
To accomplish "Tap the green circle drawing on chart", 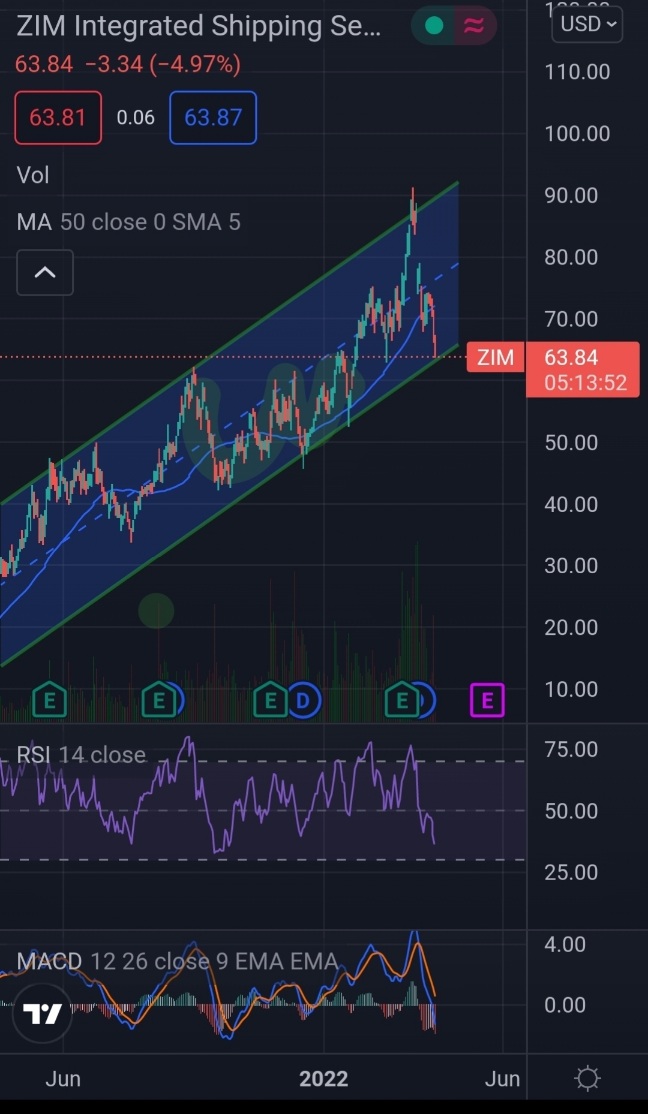I will [x=156, y=610].
